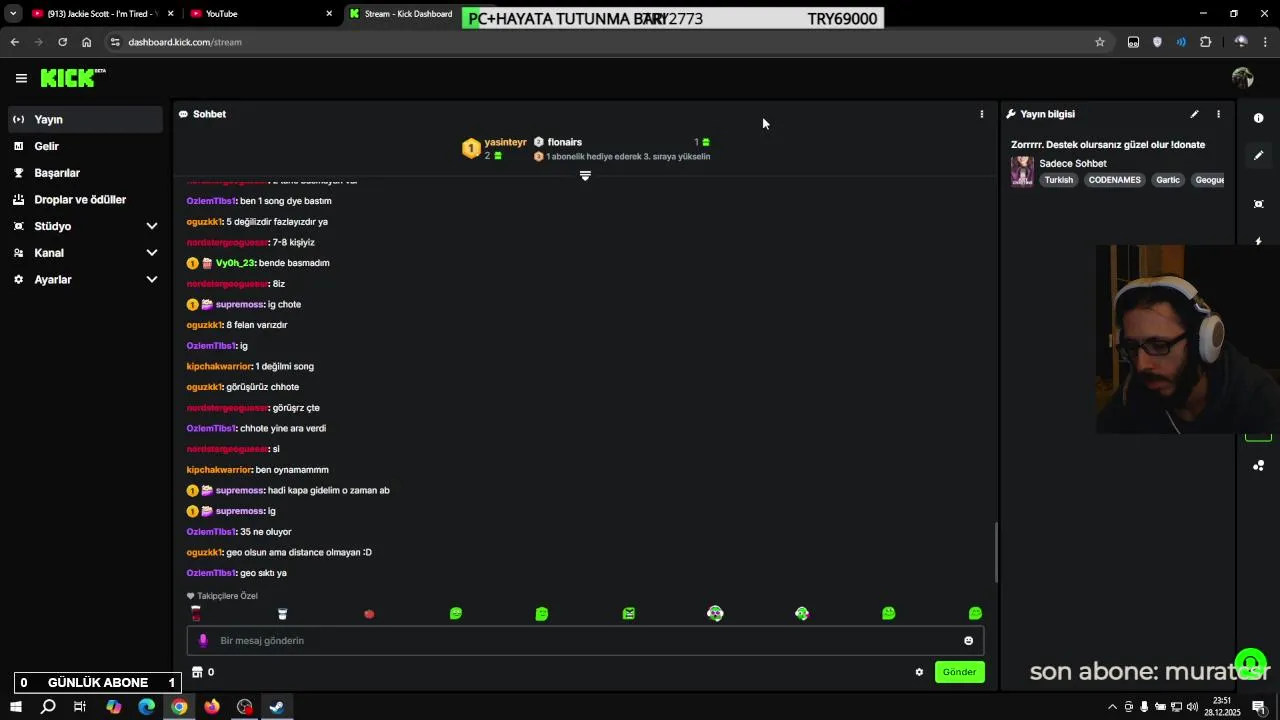Pick the red tomato emote
Image resolution: width=1280 pixels, height=720 pixels.
point(369,614)
